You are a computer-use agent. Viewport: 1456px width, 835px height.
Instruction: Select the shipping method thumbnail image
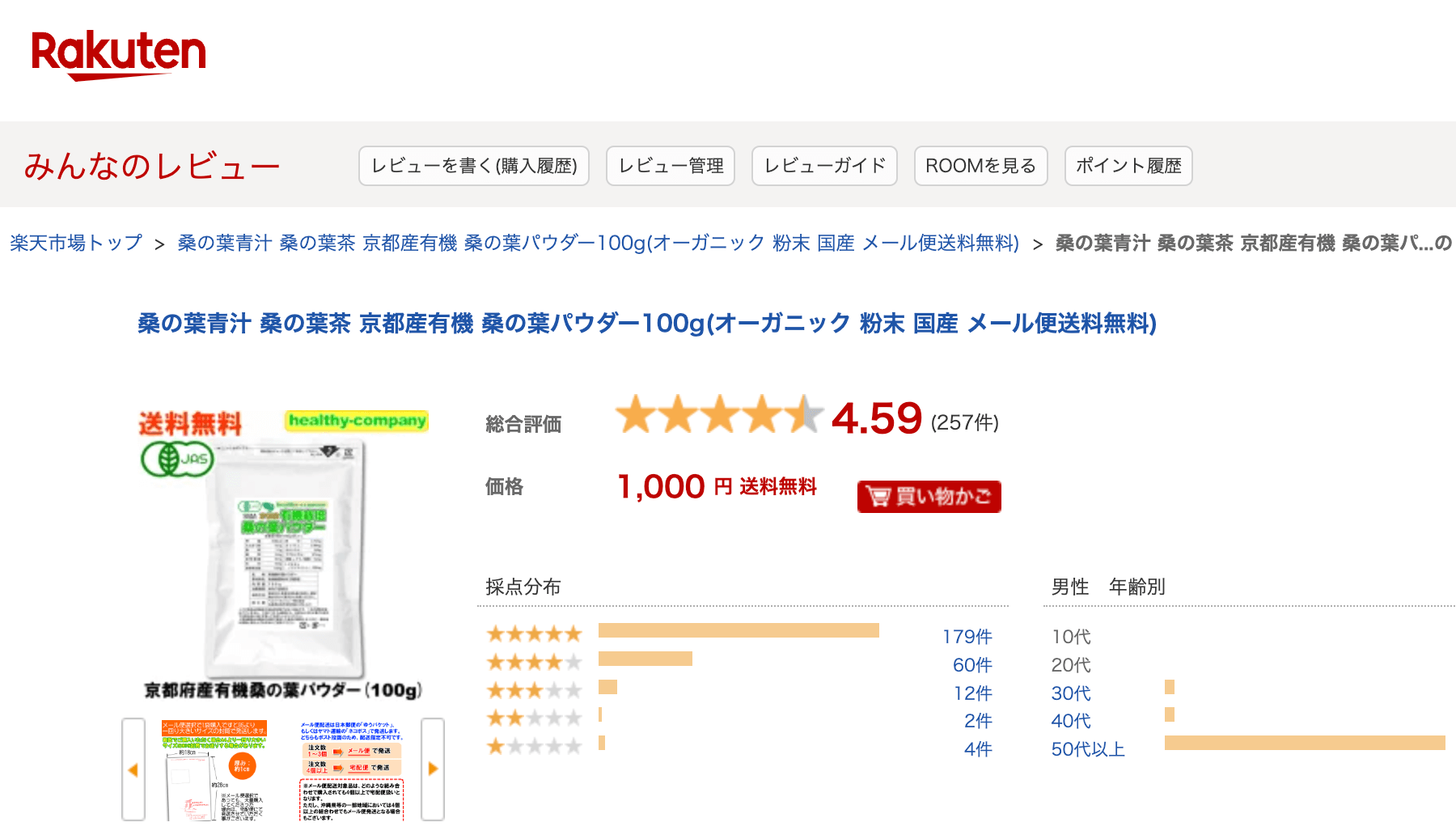[x=352, y=770]
